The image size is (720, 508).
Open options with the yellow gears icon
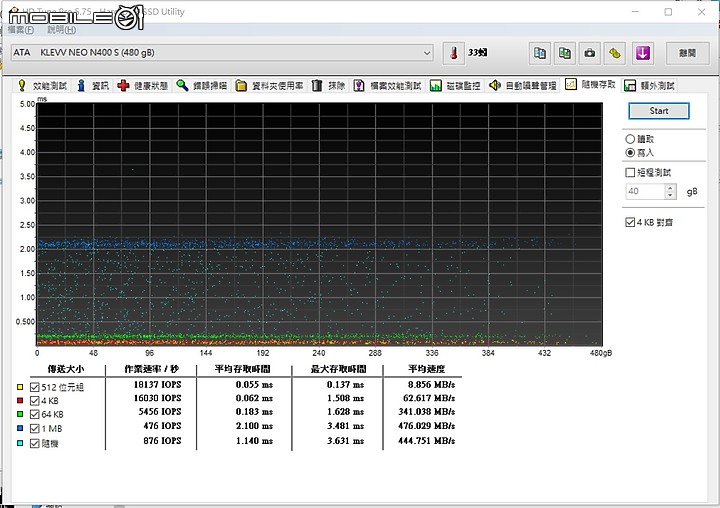[x=614, y=53]
